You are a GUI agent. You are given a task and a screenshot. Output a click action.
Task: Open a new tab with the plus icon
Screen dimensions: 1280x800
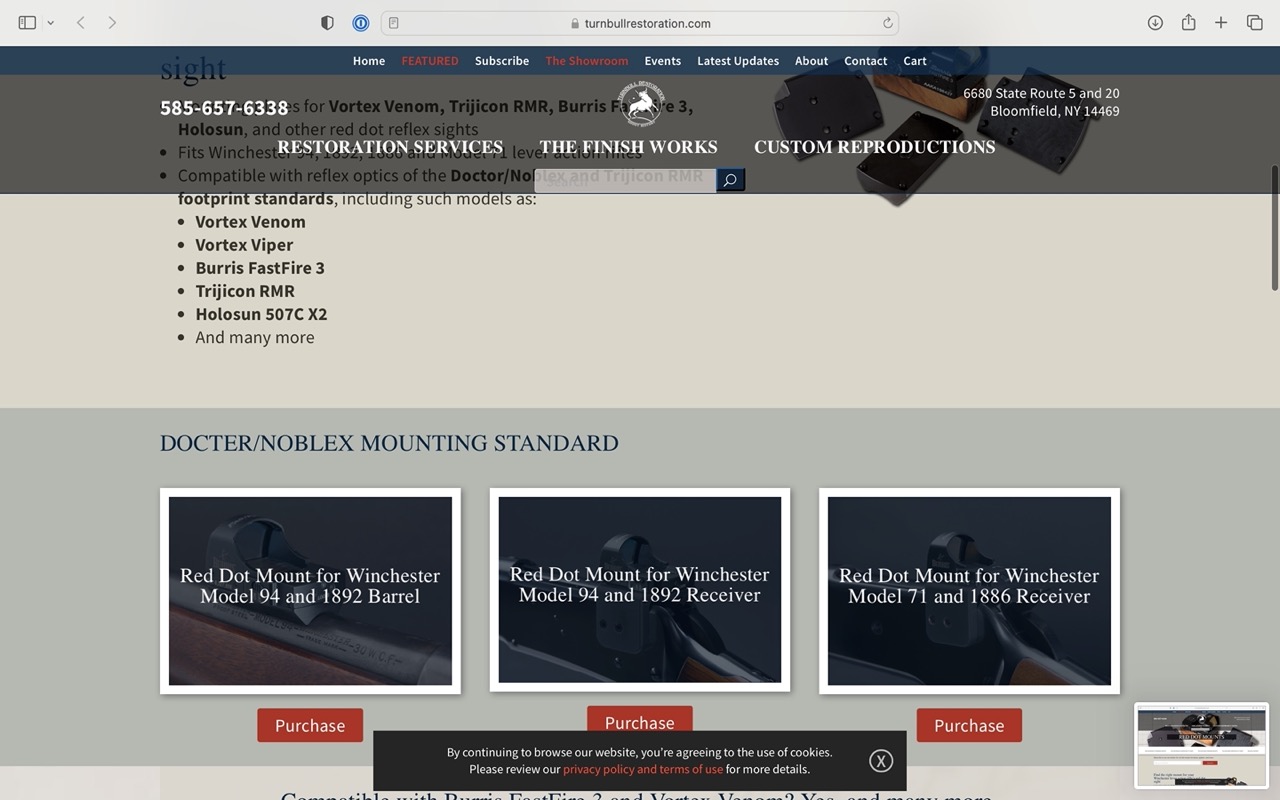pos(1221,23)
